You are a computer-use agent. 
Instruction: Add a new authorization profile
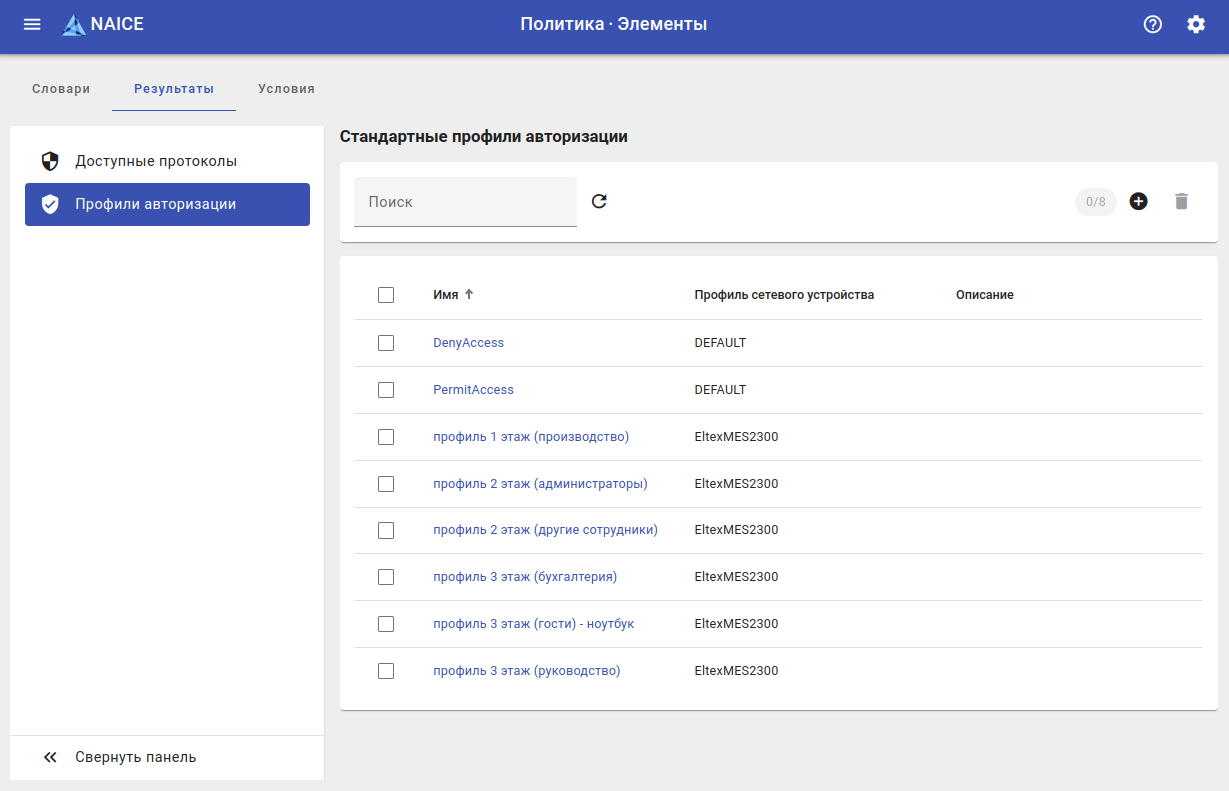pyautogui.click(x=1138, y=201)
